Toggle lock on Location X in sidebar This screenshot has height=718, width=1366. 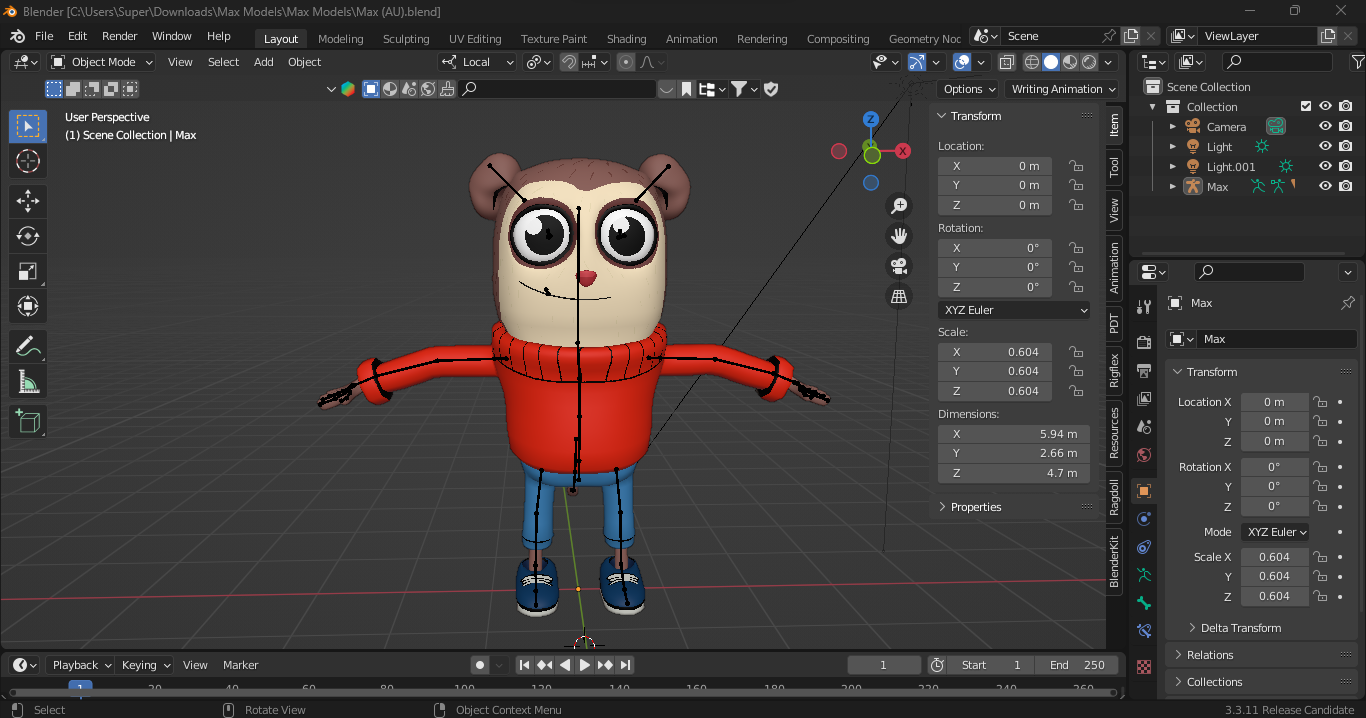coord(1076,166)
